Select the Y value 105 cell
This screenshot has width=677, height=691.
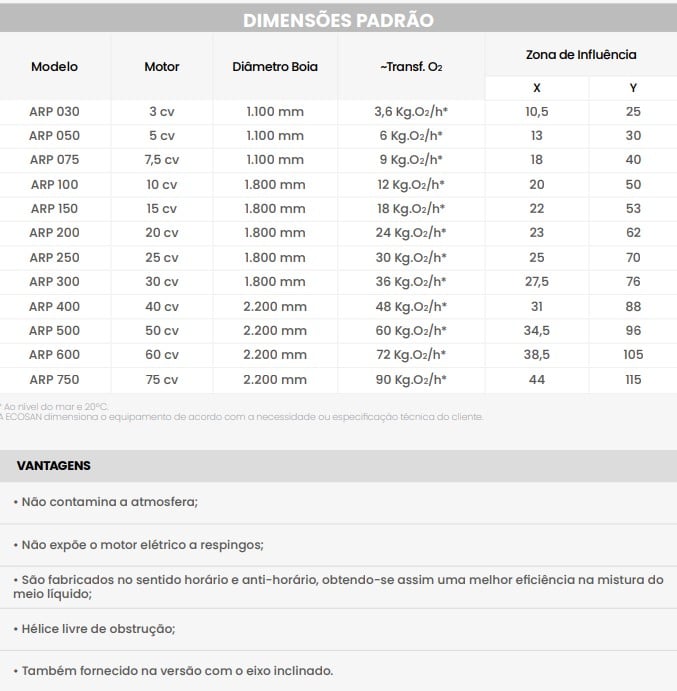pyautogui.click(x=633, y=355)
